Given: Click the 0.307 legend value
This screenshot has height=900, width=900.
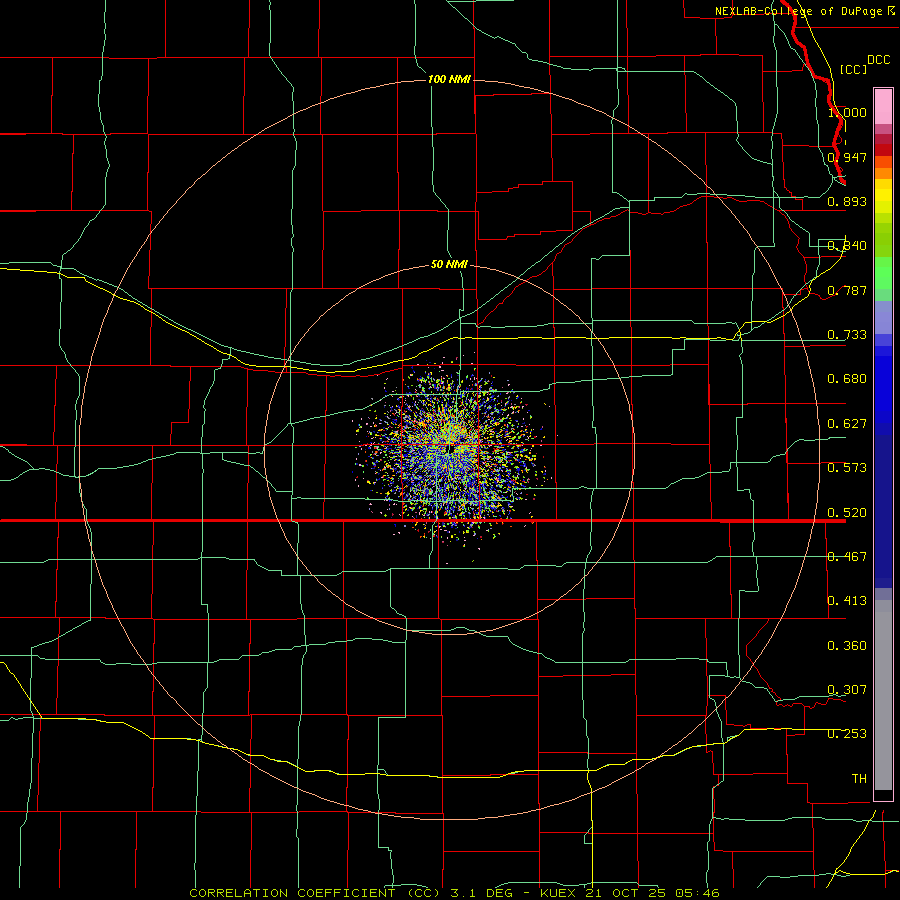Looking at the screenshot, I should coord(847,690).
